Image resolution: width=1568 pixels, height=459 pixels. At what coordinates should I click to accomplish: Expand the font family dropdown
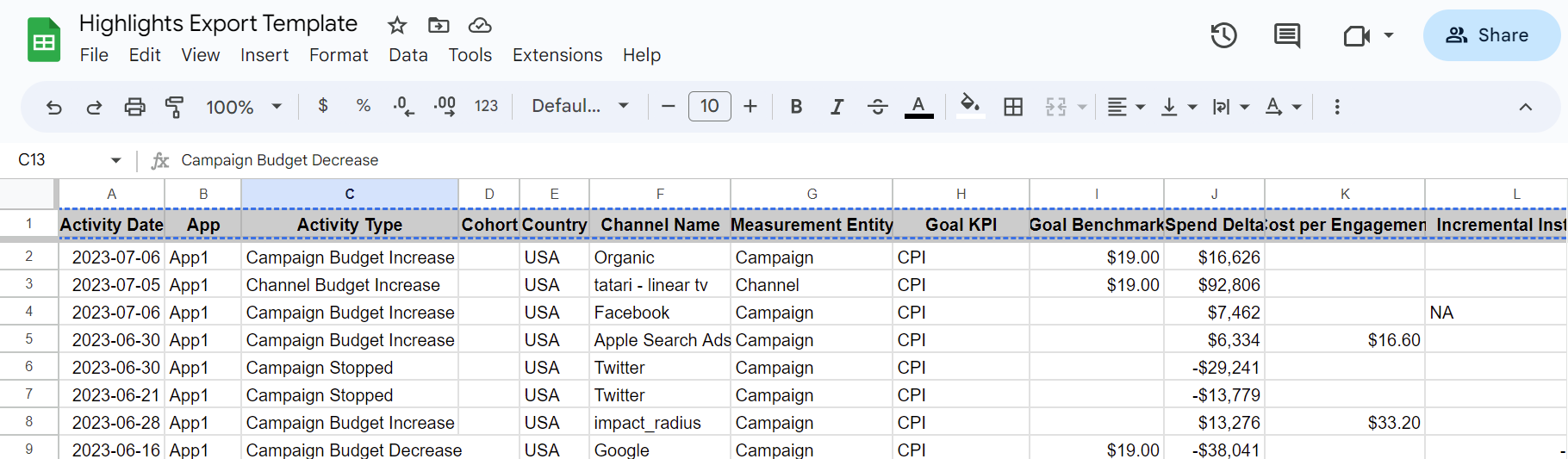point(580,107)
